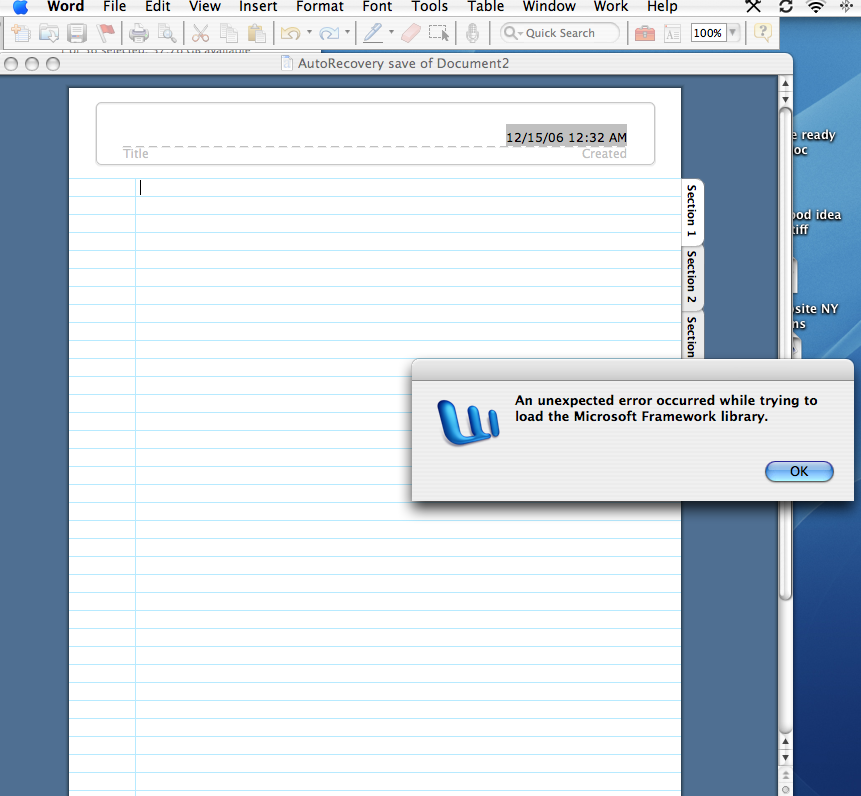The height and width of the screenshot is (796, 861).
Task: Expand the Redo history dropdown arrow
Action: click(x=347, y=32)
